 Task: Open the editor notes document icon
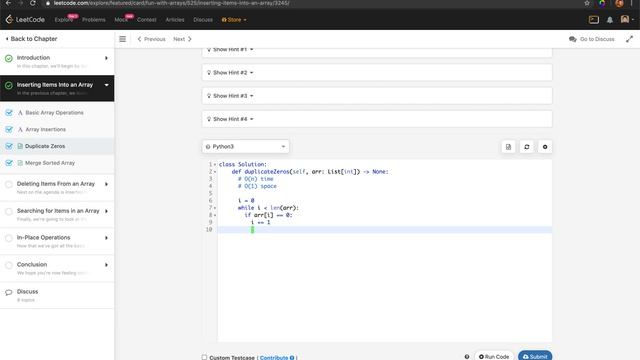[508, 147]
